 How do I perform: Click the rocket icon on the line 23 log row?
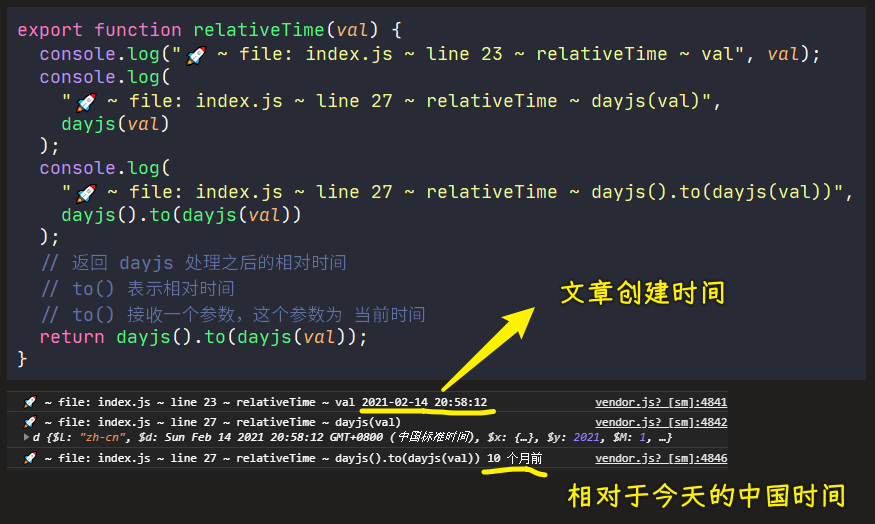pos(30,402)
